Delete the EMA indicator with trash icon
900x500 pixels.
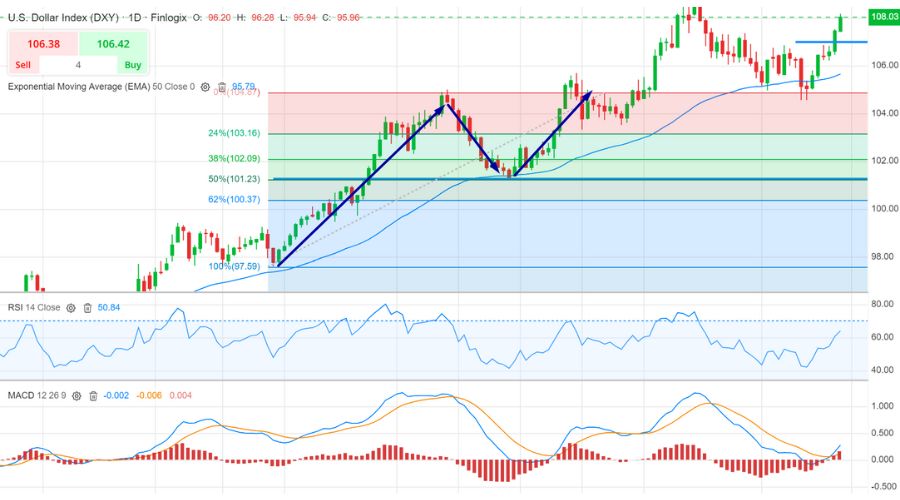pos(221,88)
